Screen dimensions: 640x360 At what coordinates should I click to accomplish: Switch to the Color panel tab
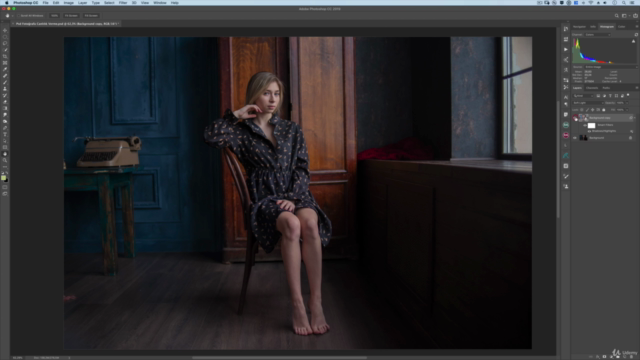coord(621,27)
